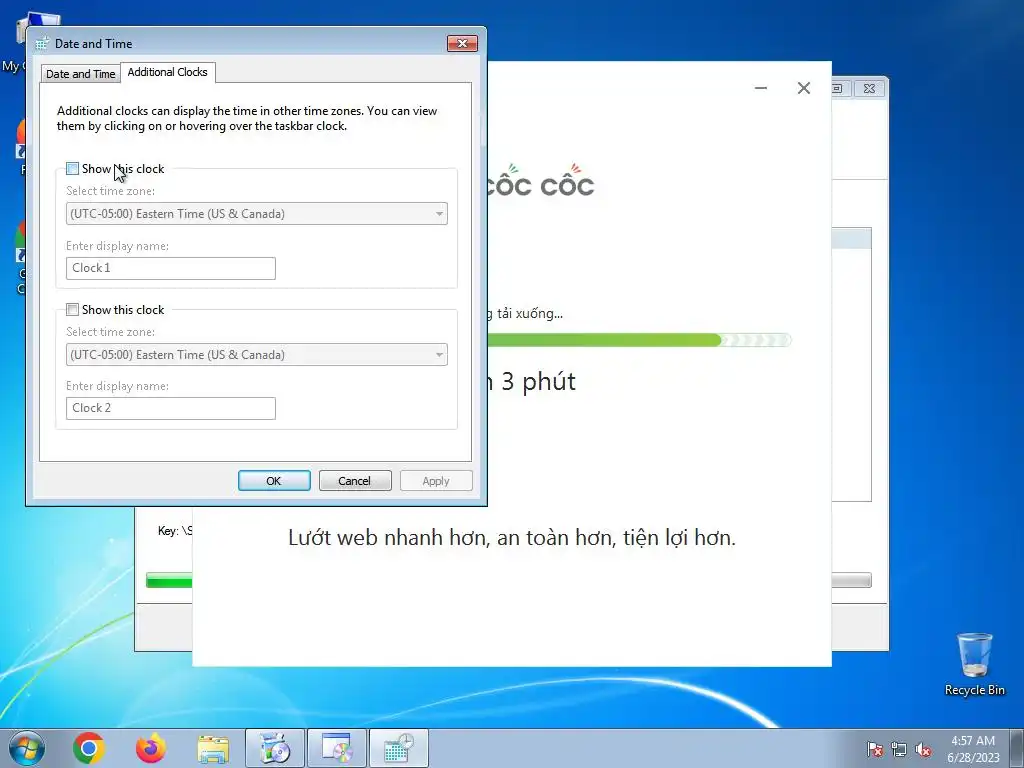
Task: Click the Additional clocks description text
Action: [x=247, y=118]
